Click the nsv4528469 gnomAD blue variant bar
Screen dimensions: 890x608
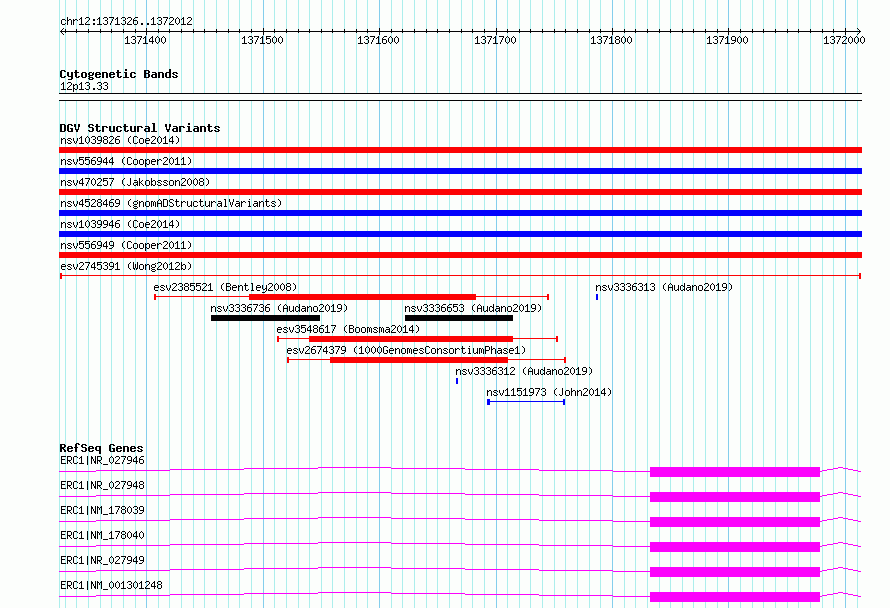point(460,213)
